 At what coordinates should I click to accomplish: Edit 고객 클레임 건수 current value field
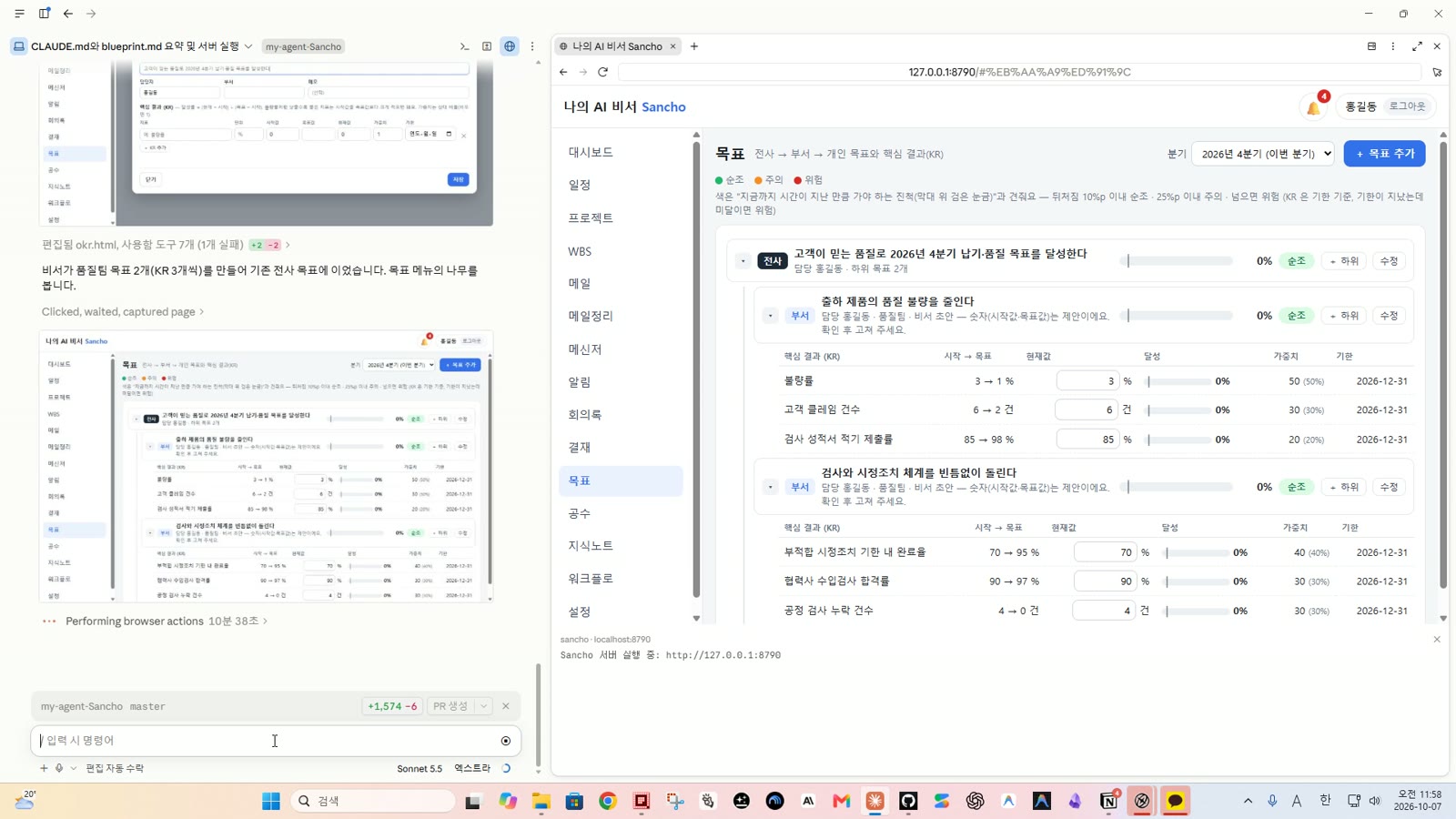point(1087,410)
